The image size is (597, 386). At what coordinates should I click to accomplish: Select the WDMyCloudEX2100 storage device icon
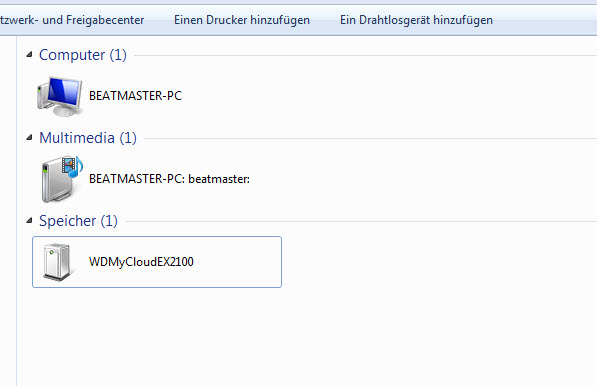(57, 262)
